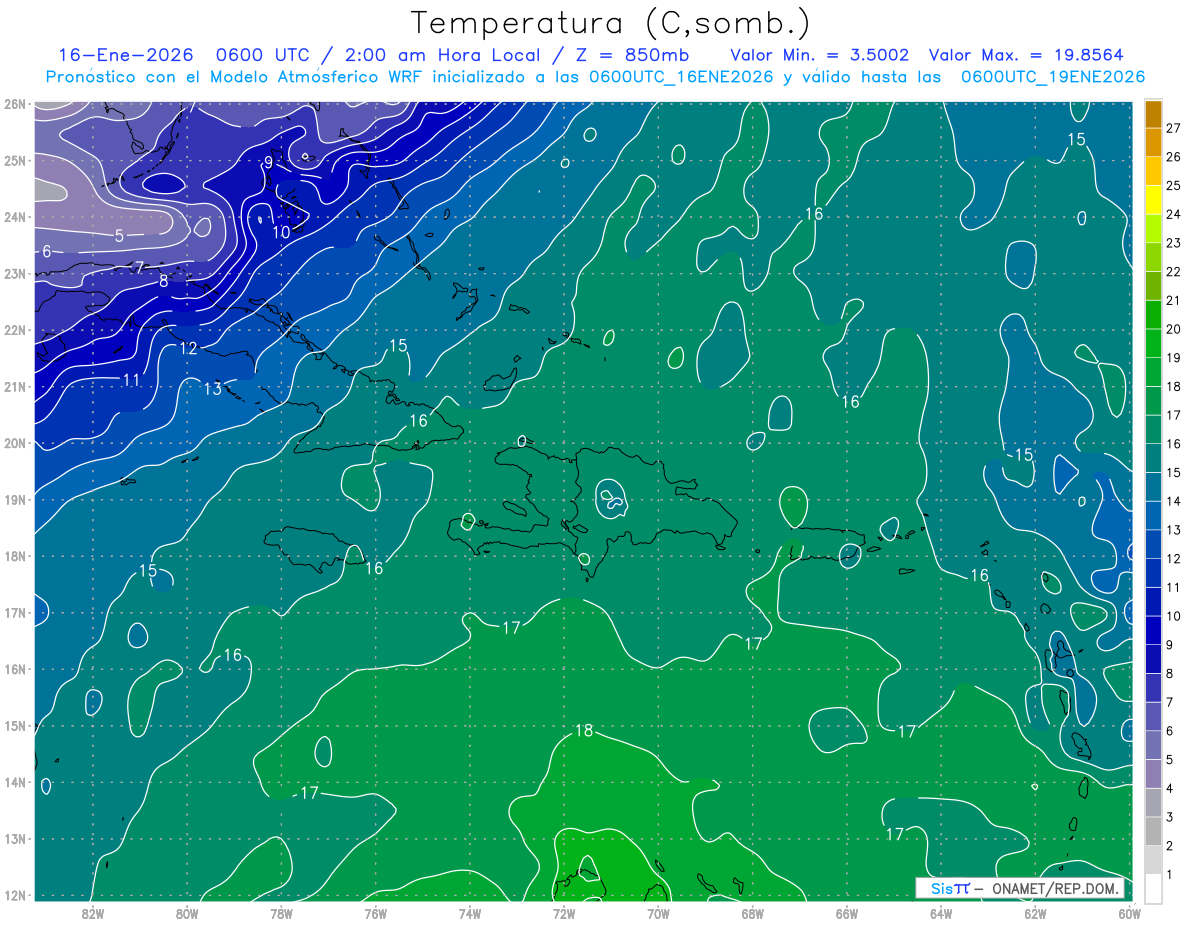Click the '62W' longitude axis label
This screenshot has height=927, width=1200.
(1035, 913)
